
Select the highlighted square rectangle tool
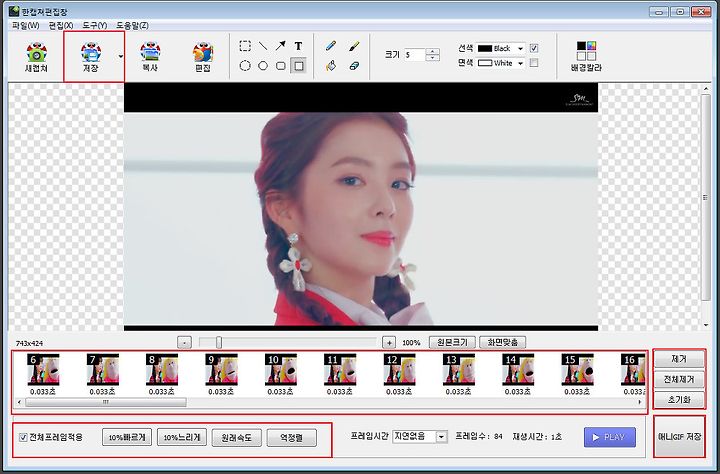pos(298,66)
